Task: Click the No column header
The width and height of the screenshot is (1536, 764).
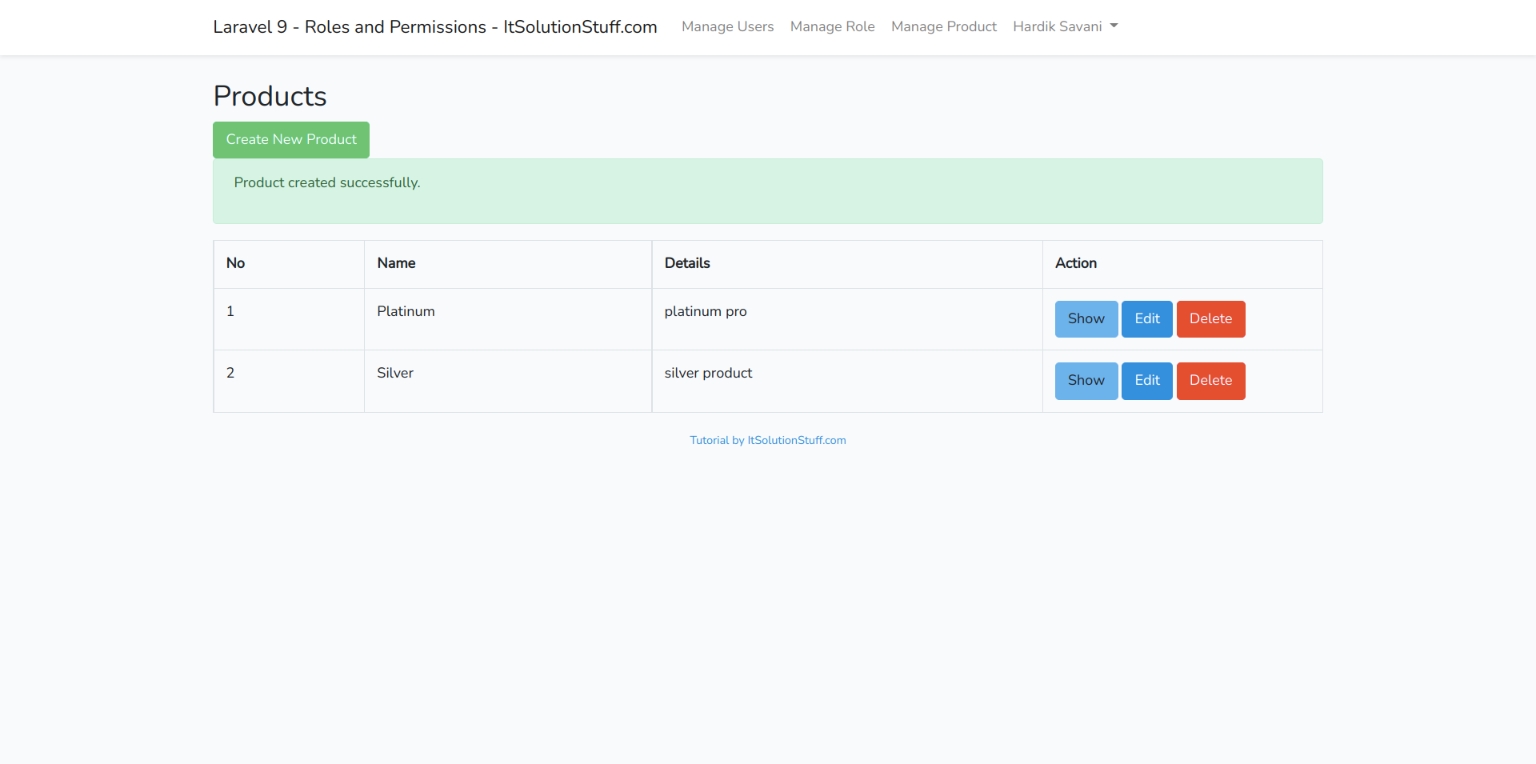Action: point(235,263)
